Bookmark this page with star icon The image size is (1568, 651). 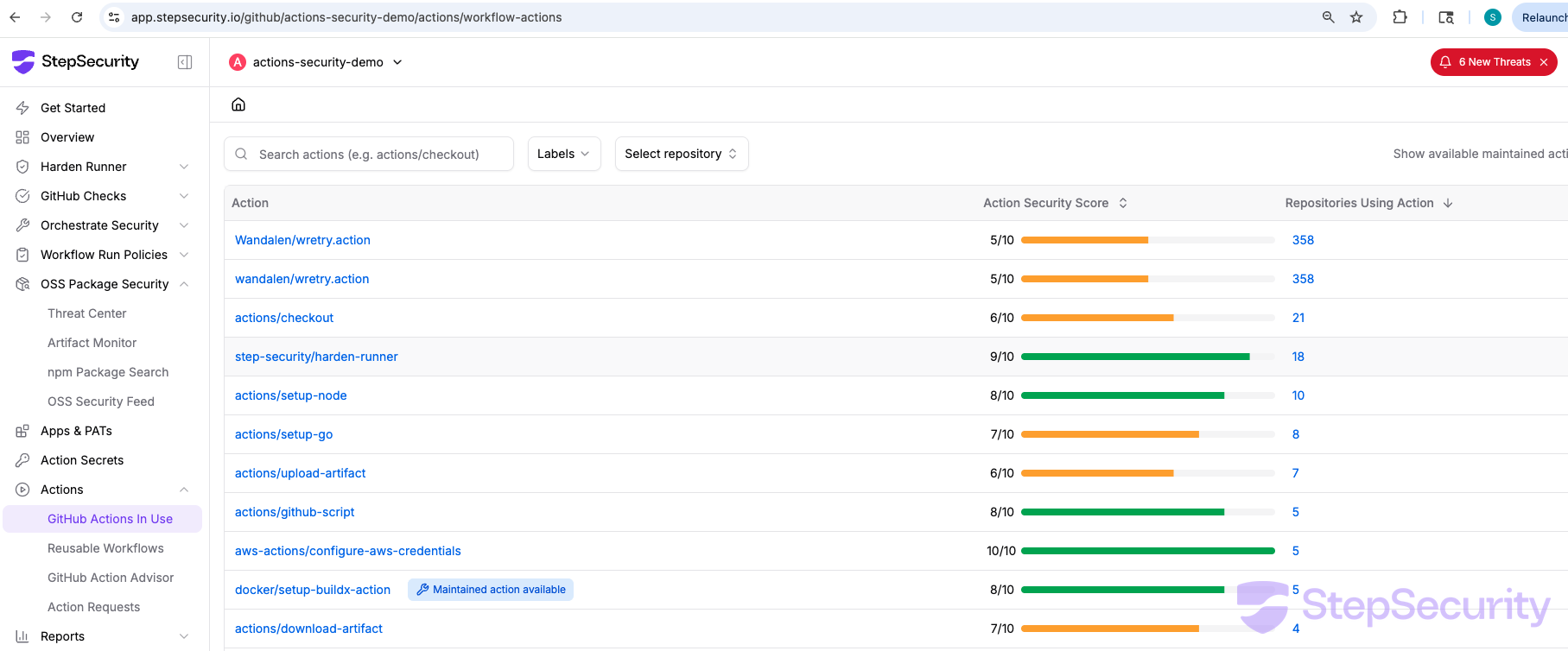1356,17
